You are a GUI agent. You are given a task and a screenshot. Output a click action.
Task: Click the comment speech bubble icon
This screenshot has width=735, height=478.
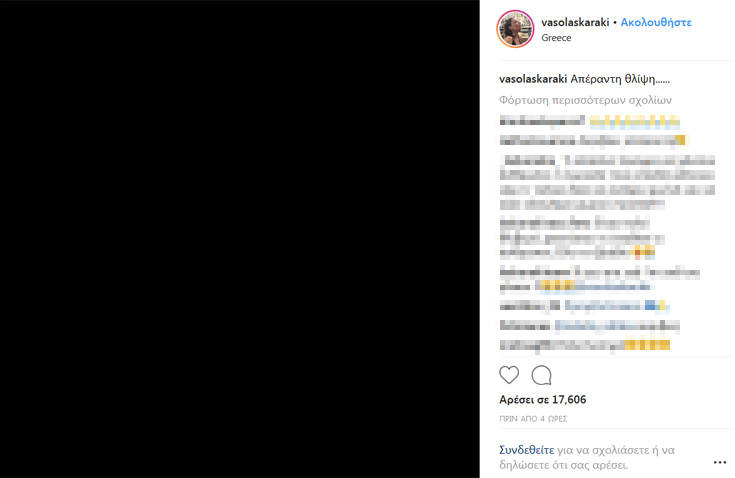tap(541, 375)
